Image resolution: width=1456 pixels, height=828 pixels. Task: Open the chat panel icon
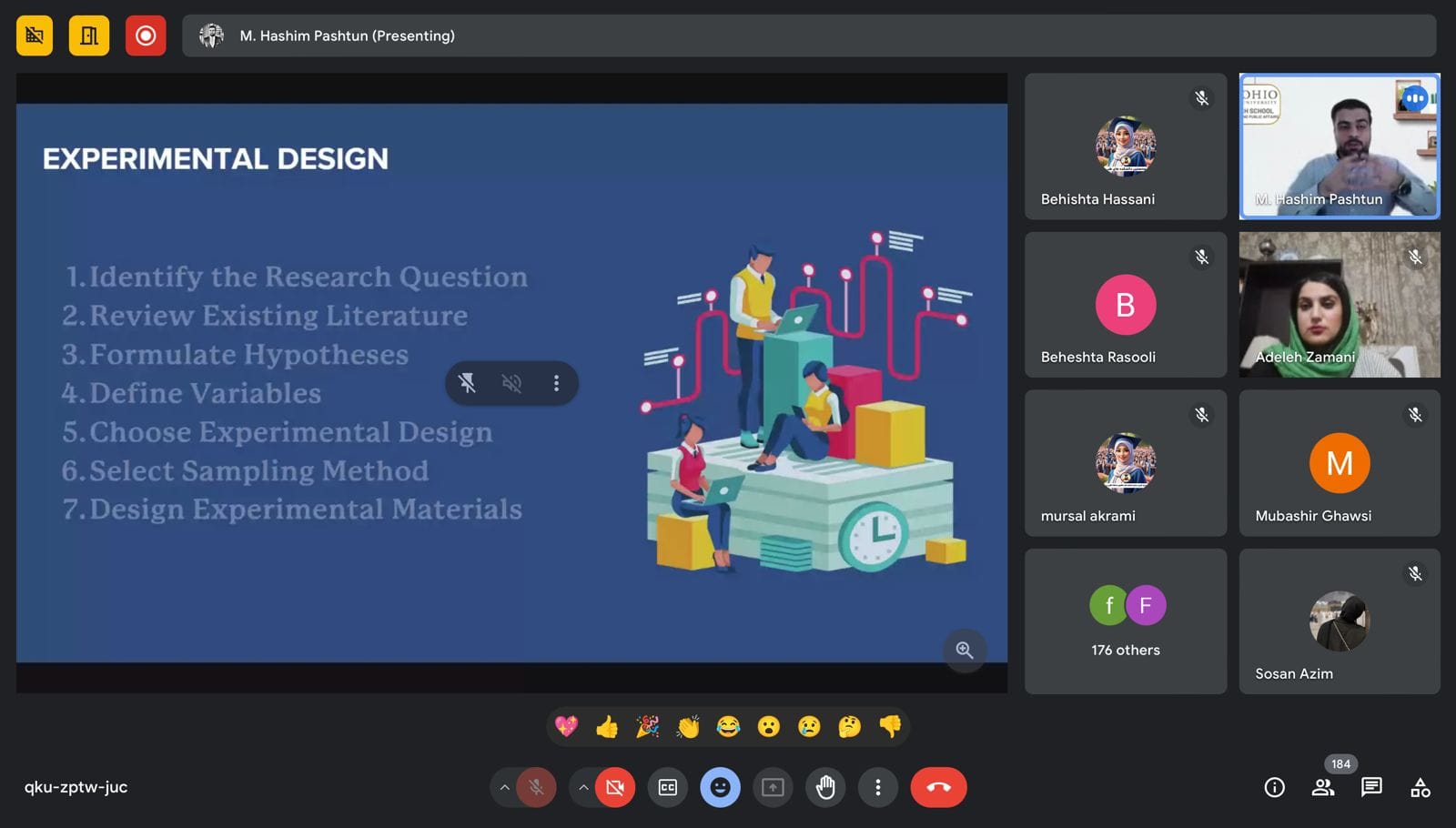[1371, 788]
